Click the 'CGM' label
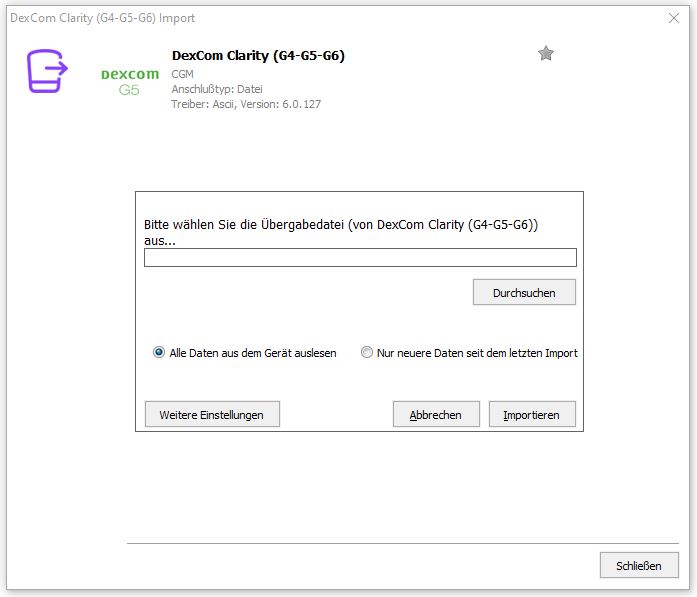 [x=182, y=74]
